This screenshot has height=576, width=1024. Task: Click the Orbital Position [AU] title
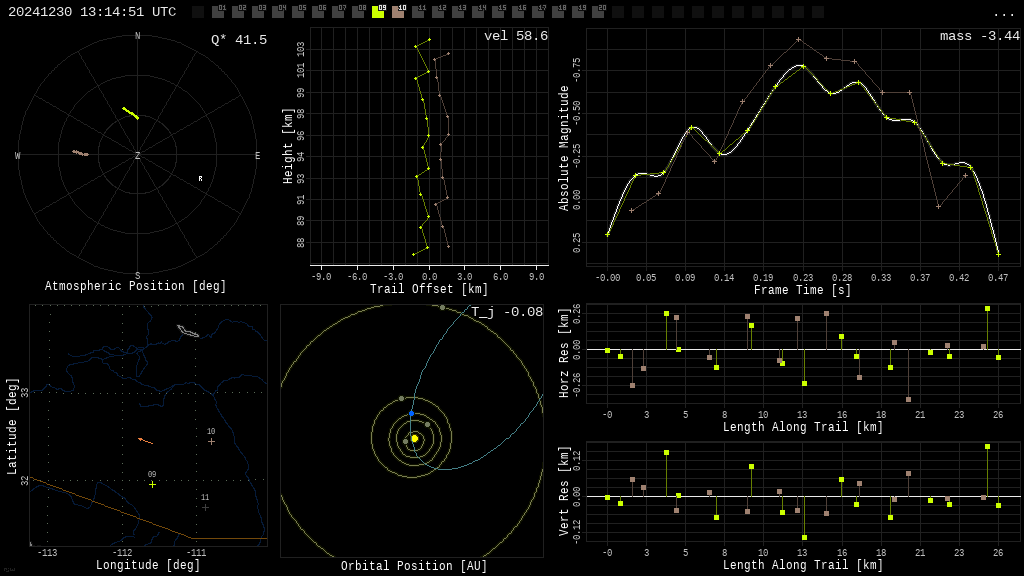(x=414, y=566)
